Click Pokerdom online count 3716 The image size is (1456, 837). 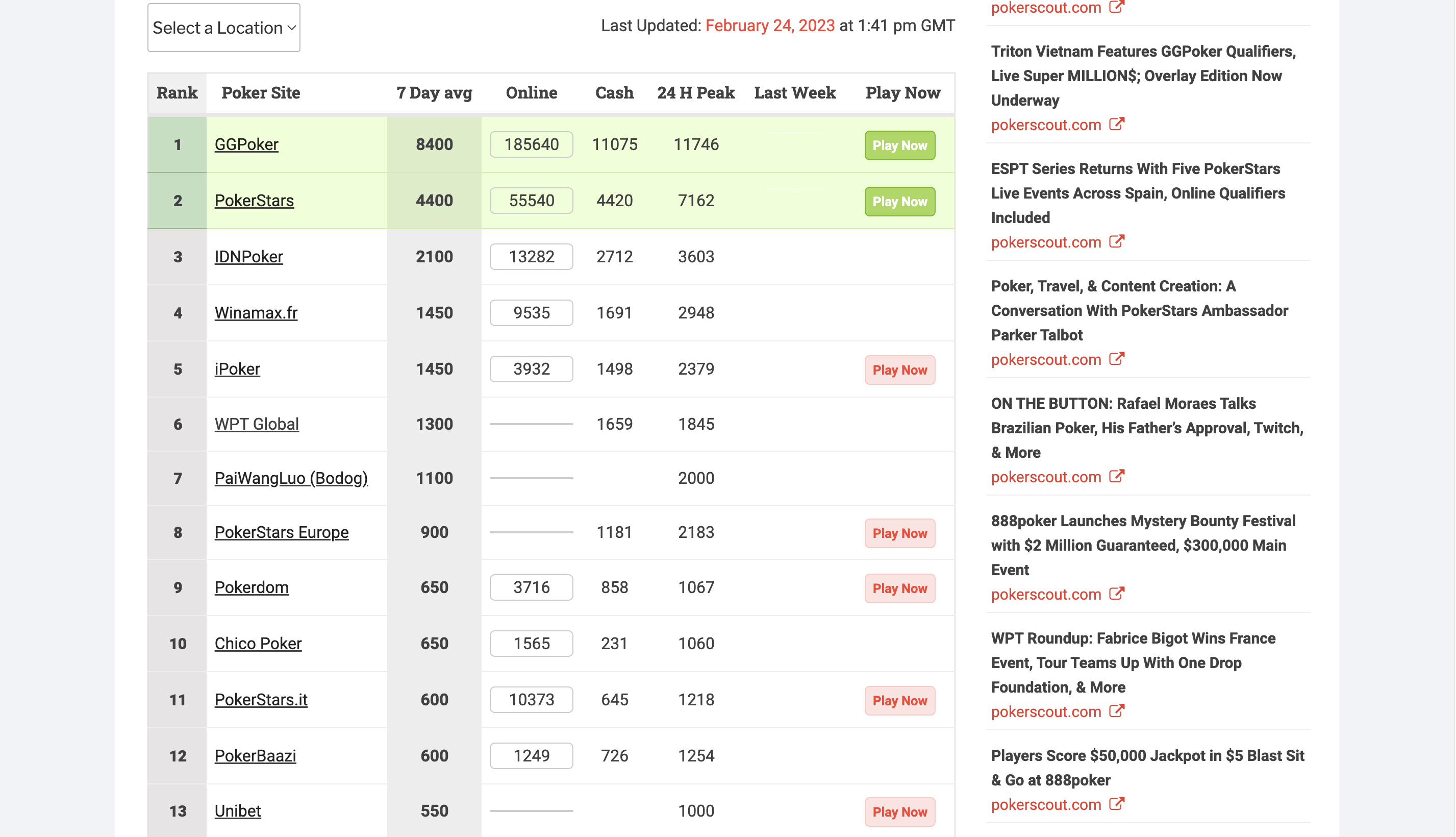click(531, 587)
